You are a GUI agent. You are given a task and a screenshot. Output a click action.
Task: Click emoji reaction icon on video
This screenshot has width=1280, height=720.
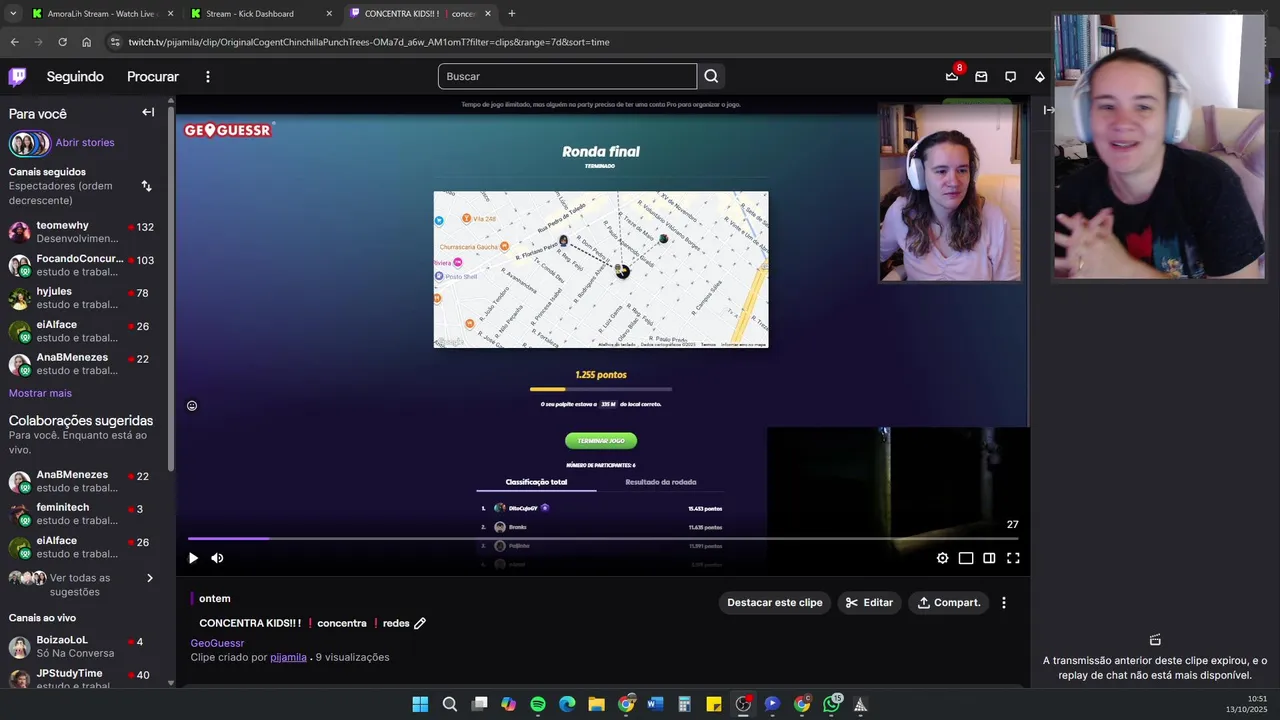point(192,406)
